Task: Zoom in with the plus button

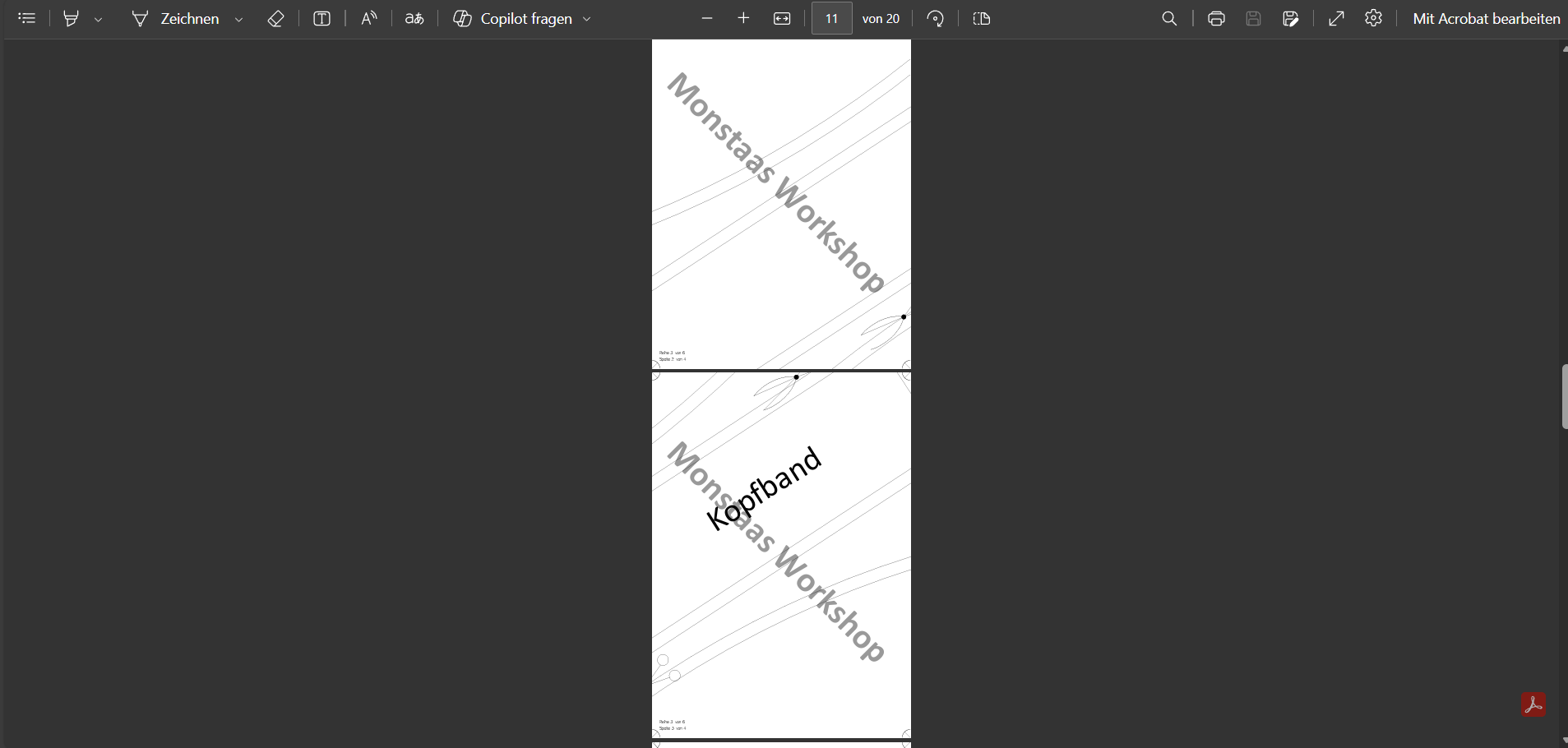Action: (x=744, y=18)
